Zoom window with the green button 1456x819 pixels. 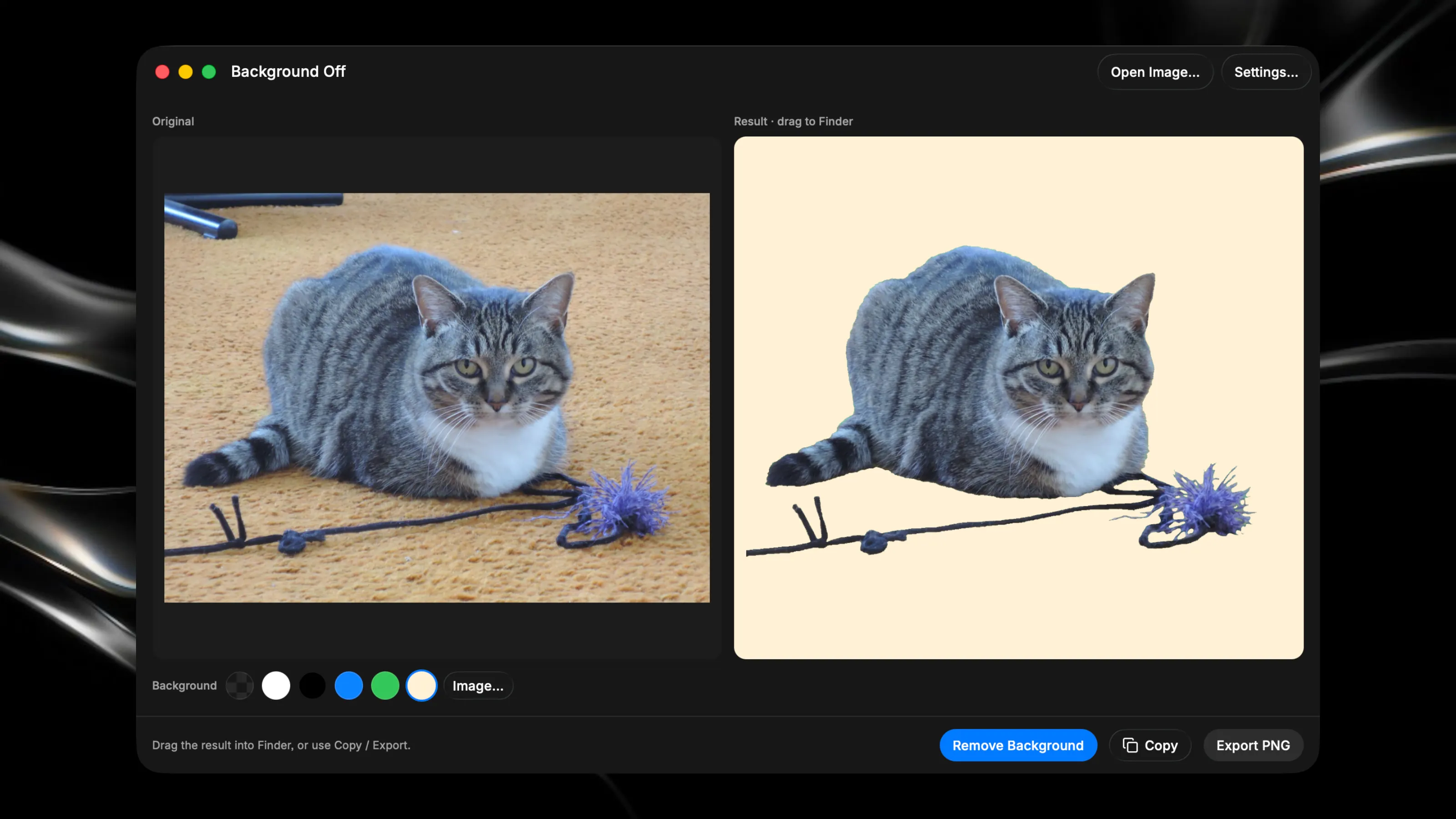(208, 72)
